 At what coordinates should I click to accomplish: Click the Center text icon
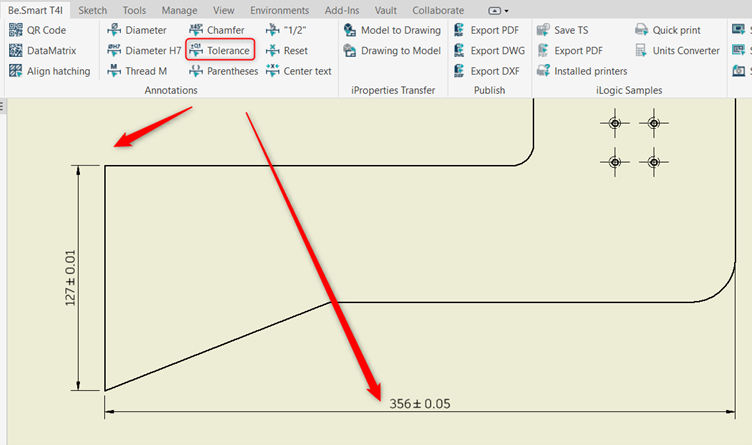click(x=272, y=71)
